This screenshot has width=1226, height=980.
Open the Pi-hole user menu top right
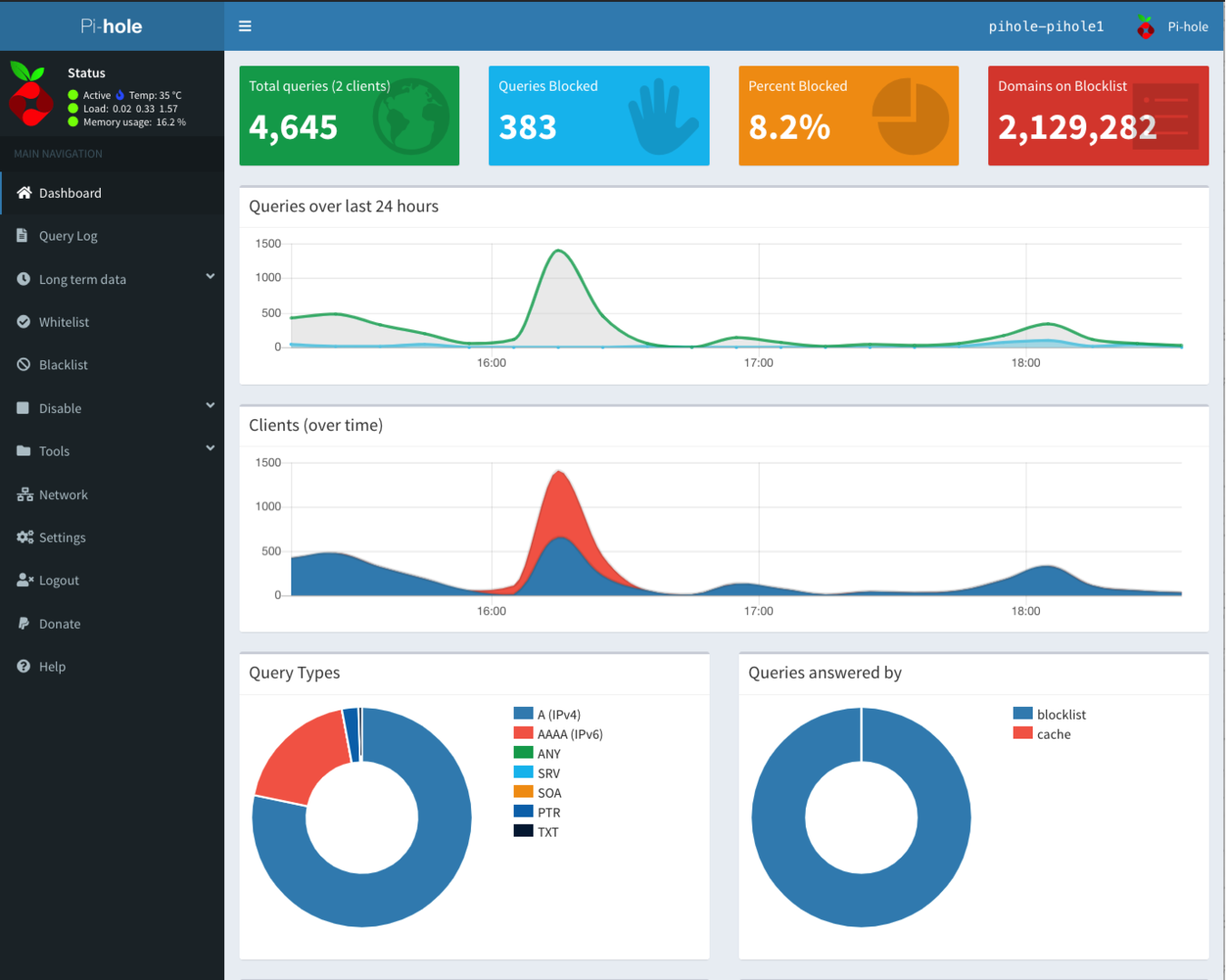1172,26
